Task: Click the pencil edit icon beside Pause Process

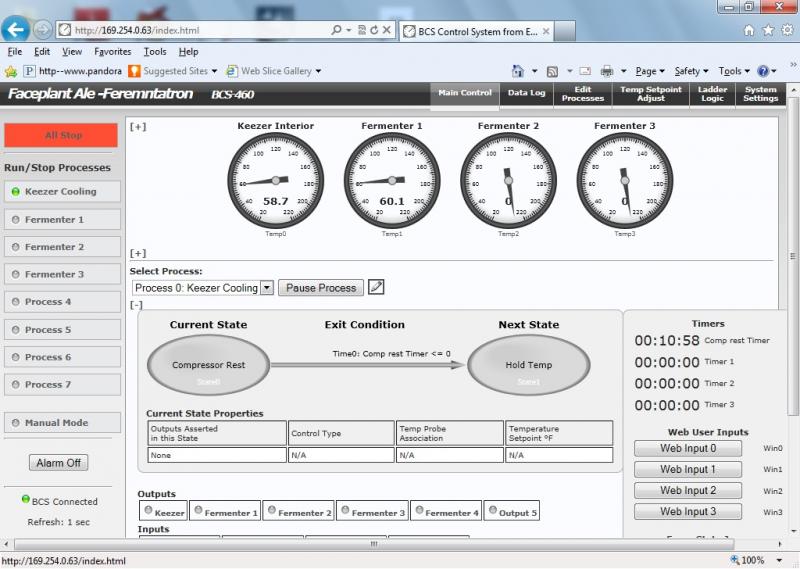Action: coord(376,287)
